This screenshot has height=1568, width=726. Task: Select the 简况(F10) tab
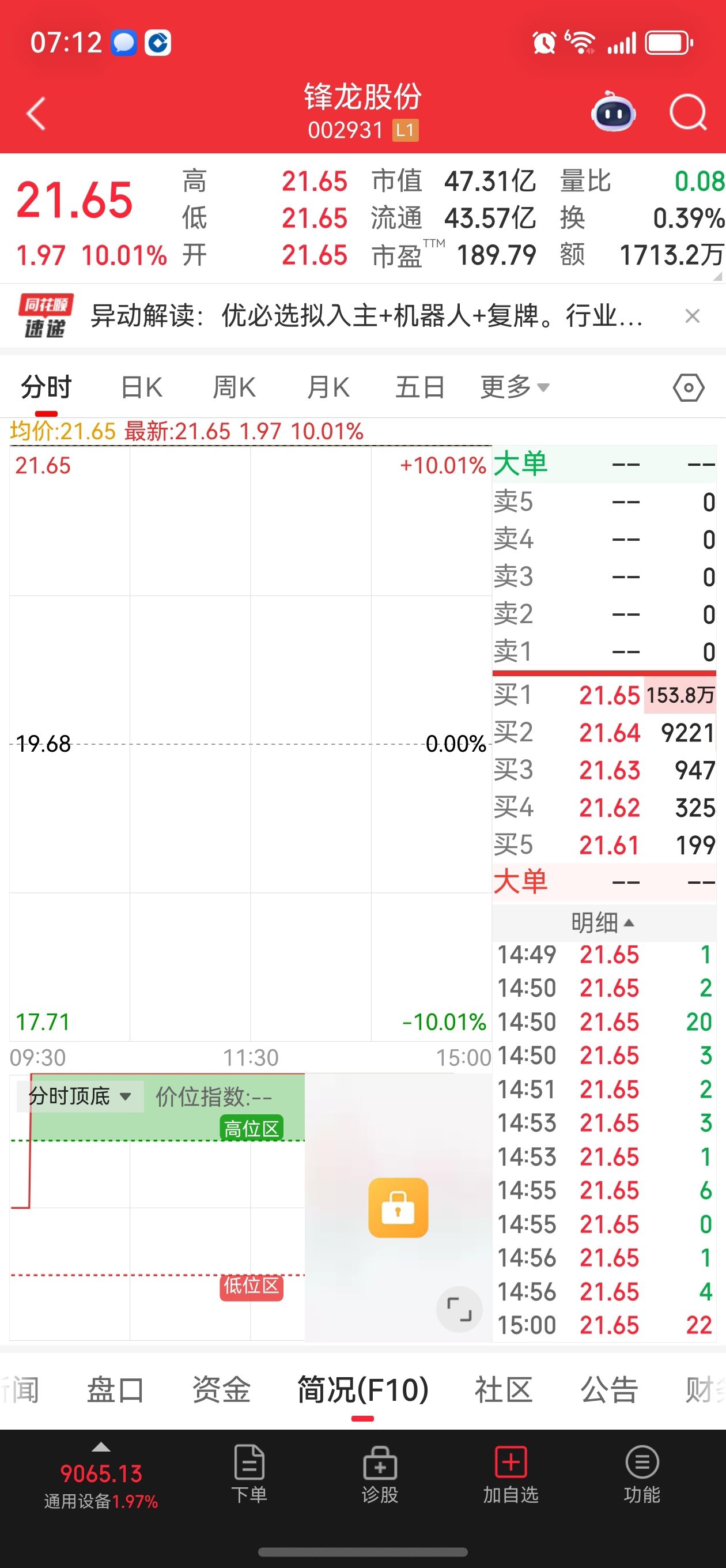click(362, 1390)
